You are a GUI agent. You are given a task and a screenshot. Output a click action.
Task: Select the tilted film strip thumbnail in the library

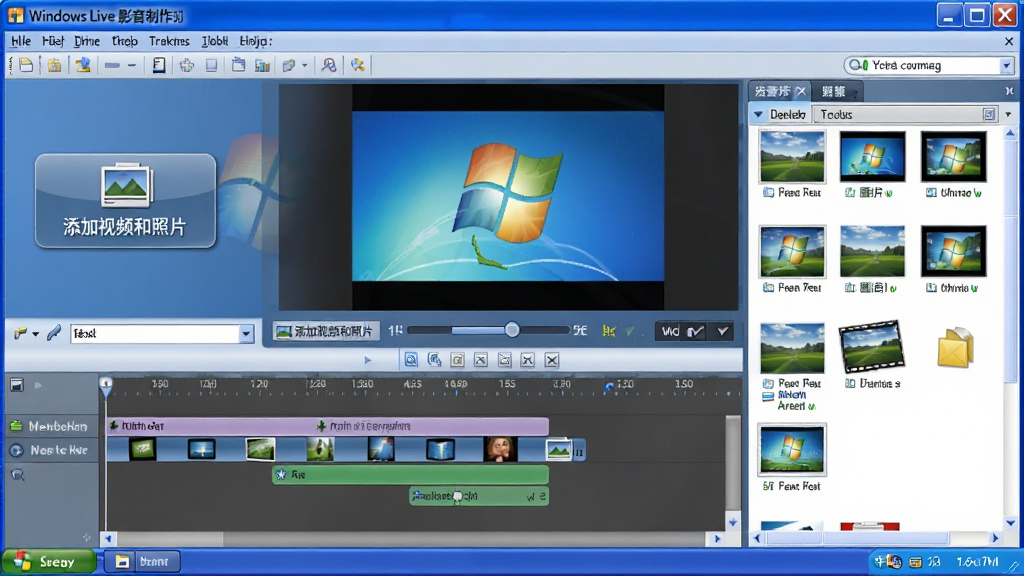pos(871,346)
